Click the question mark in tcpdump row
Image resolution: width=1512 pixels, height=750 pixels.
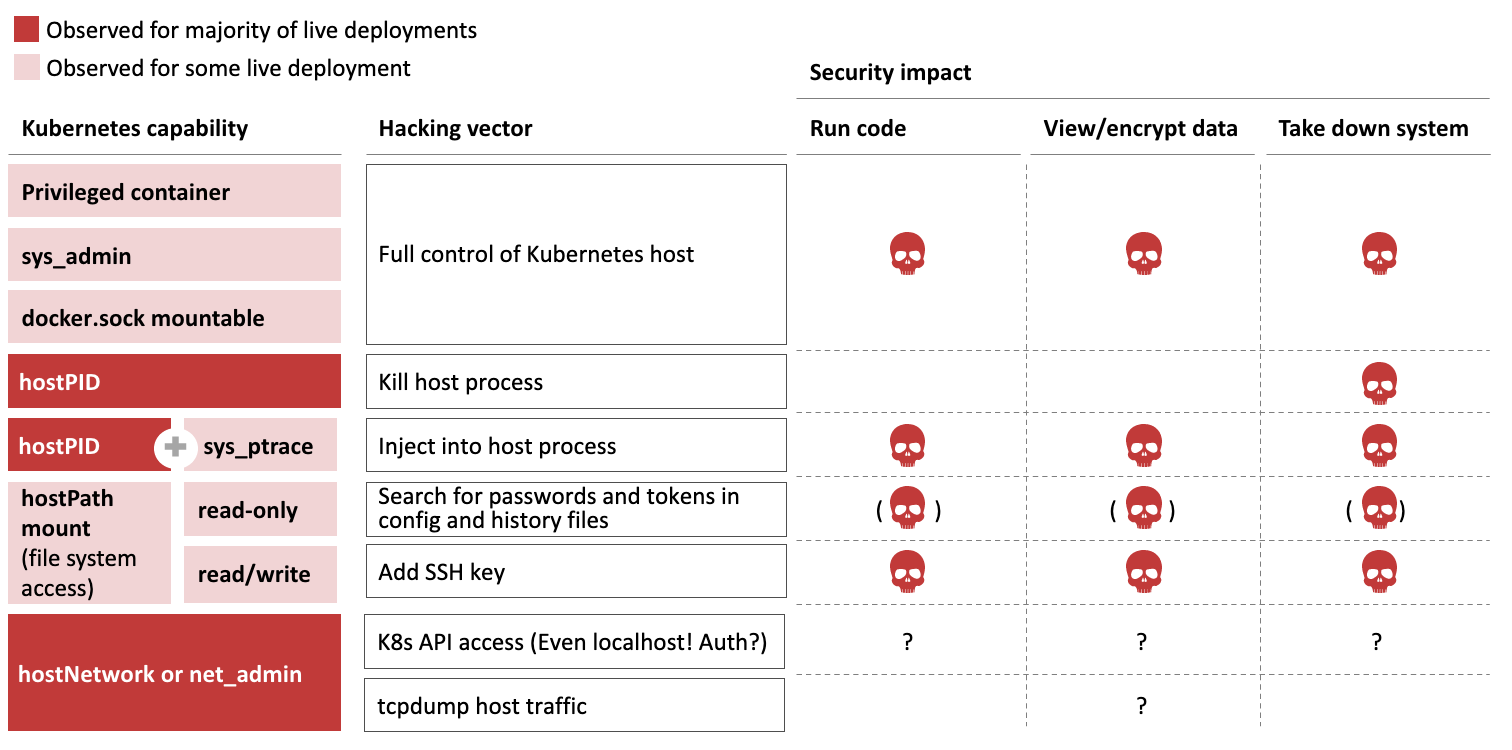coord(1141,706)
